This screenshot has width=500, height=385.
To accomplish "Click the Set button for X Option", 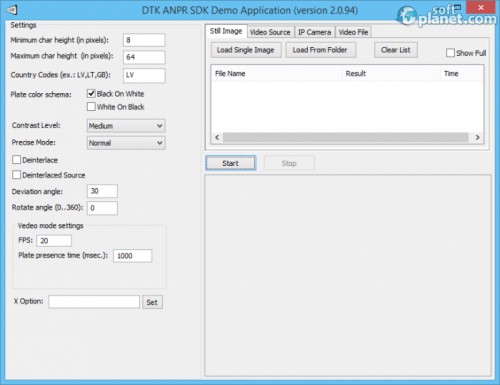I will pos(152,302).
